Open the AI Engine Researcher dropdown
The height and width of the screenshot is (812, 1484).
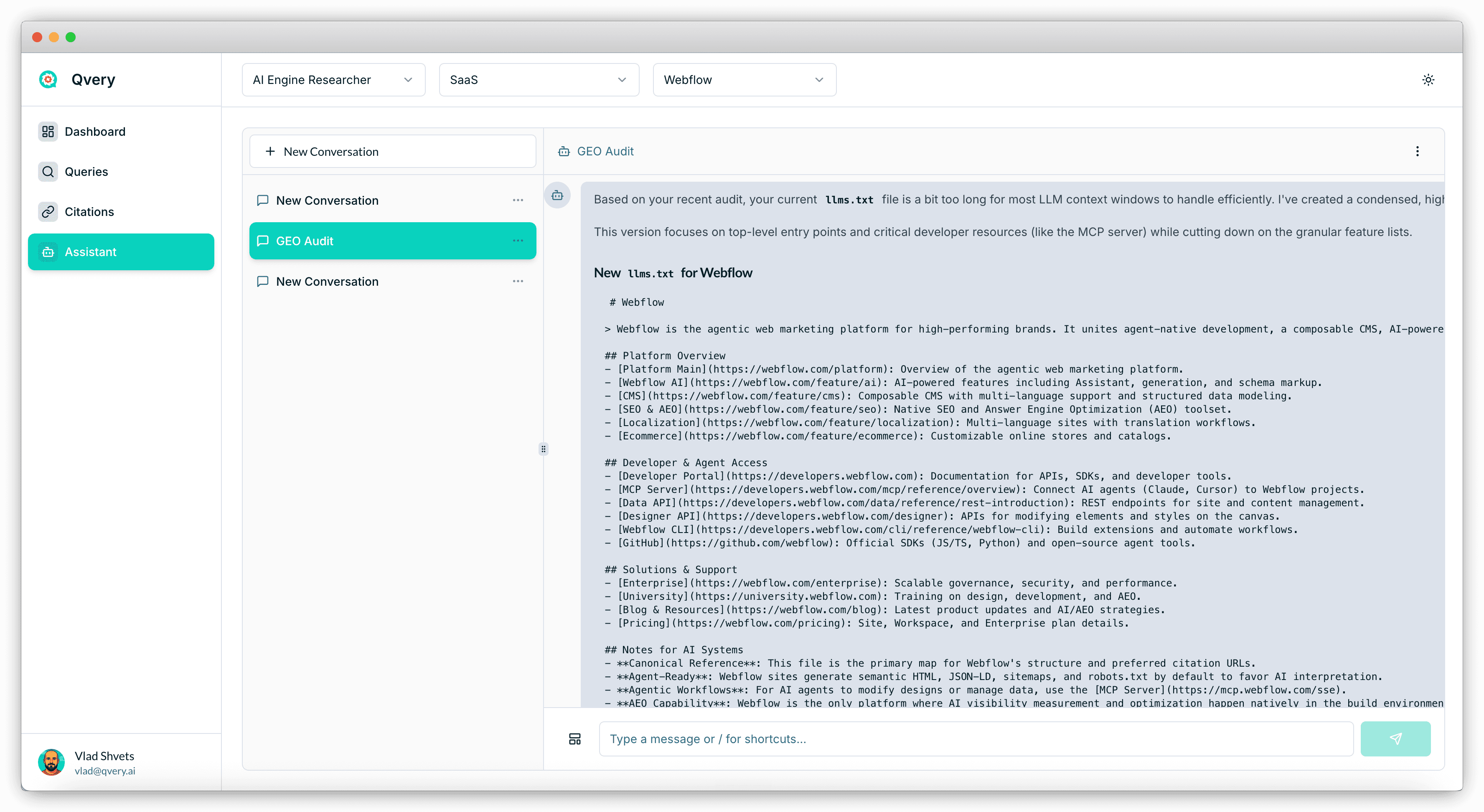[333, 80]
